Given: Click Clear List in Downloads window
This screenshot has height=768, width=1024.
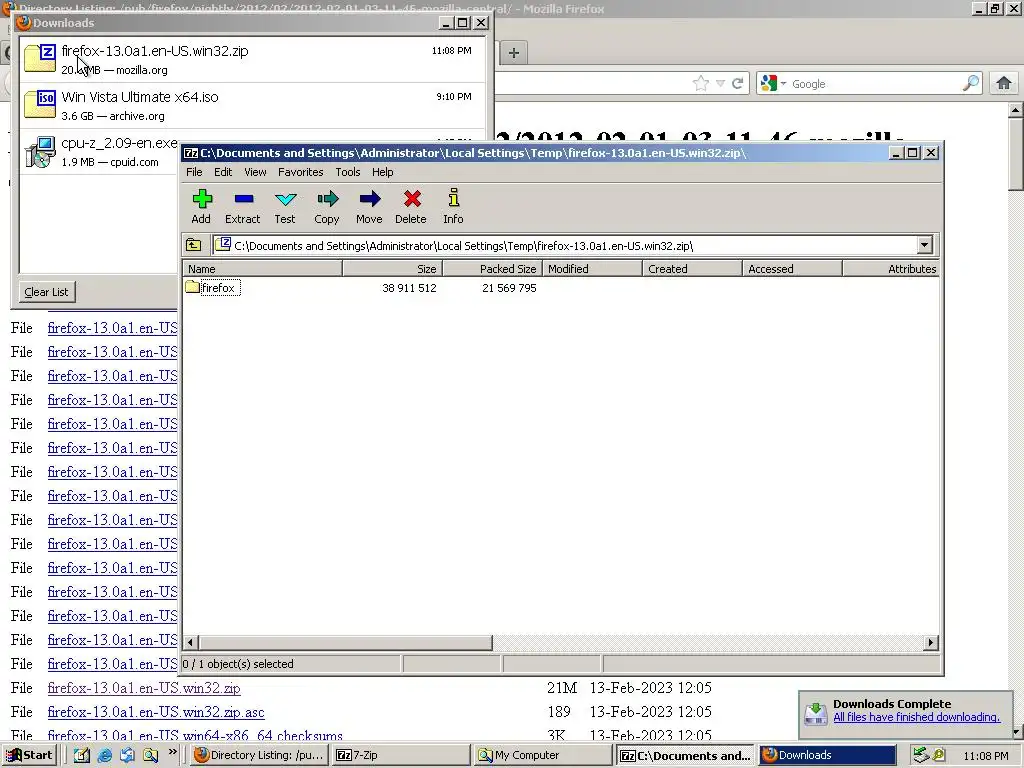Looking at the screenshot, I should [46, 292].
